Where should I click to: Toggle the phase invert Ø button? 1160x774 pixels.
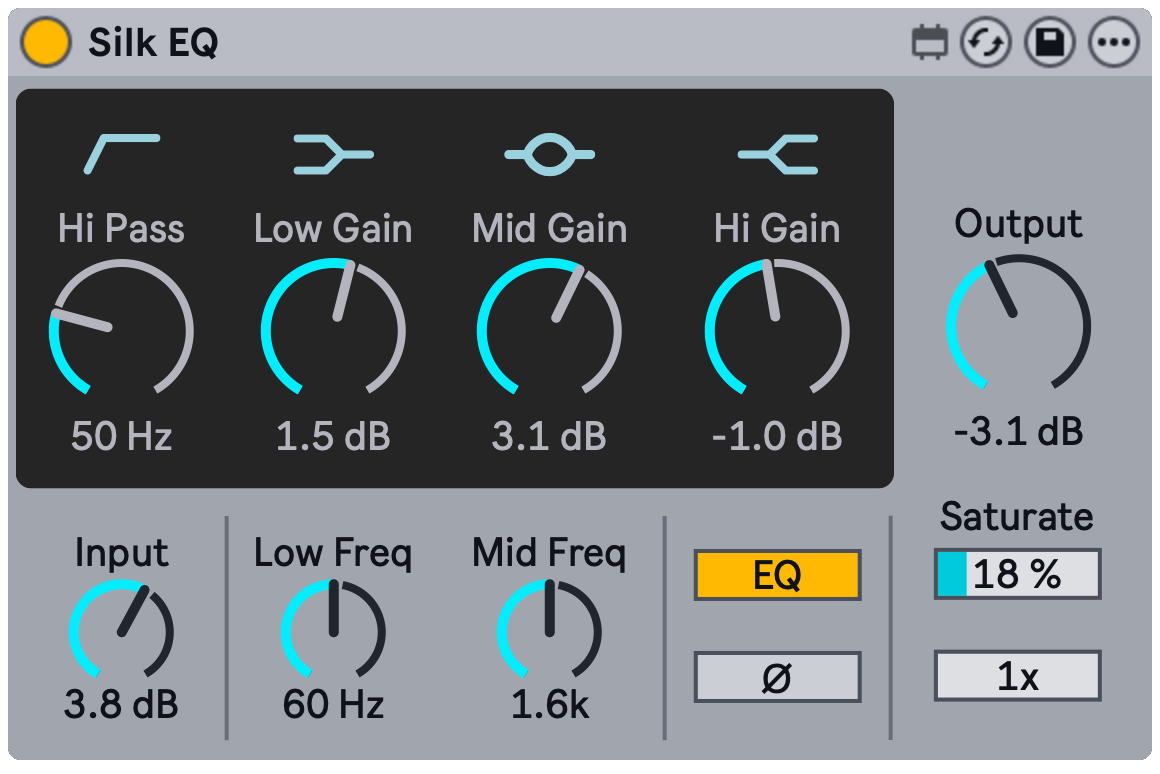tap(778, 676)
